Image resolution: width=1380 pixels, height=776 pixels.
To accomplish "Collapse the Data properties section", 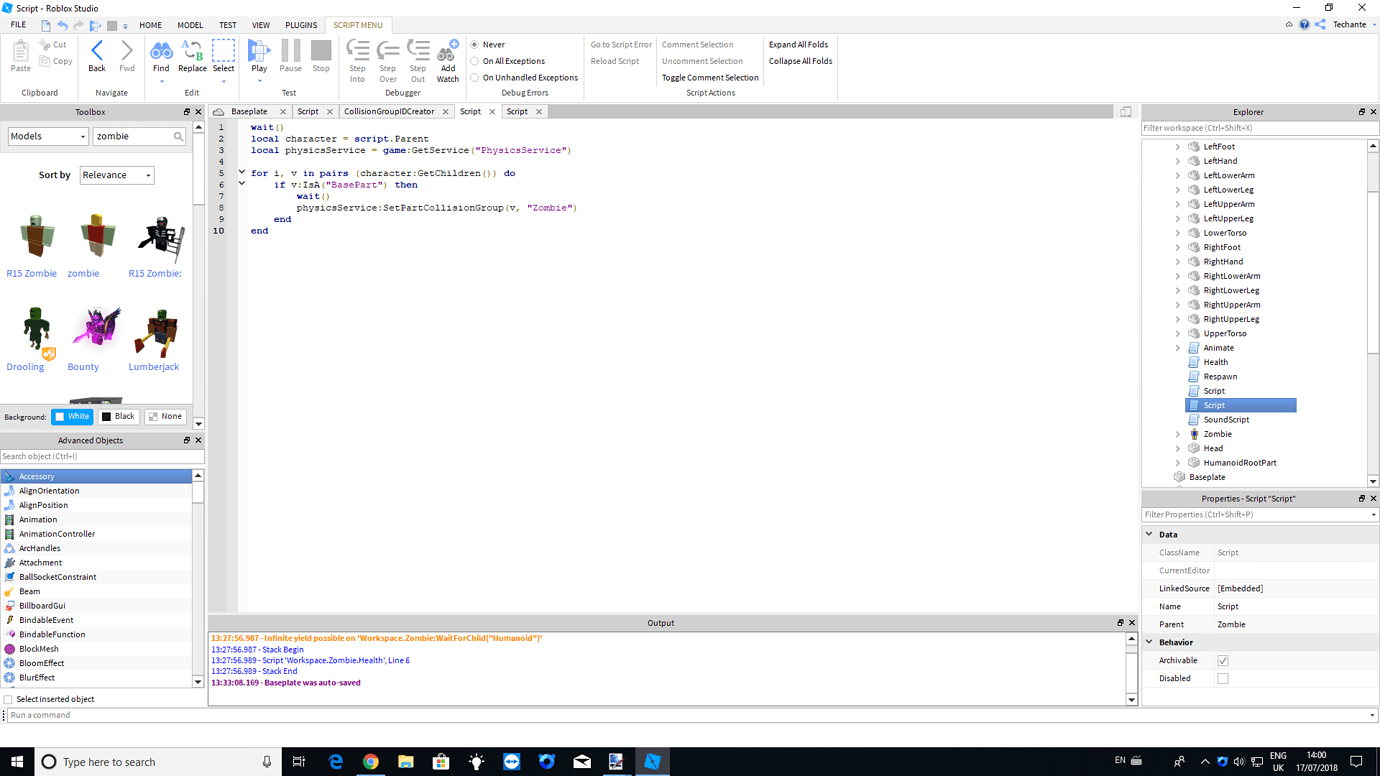I will (1149, 535).
